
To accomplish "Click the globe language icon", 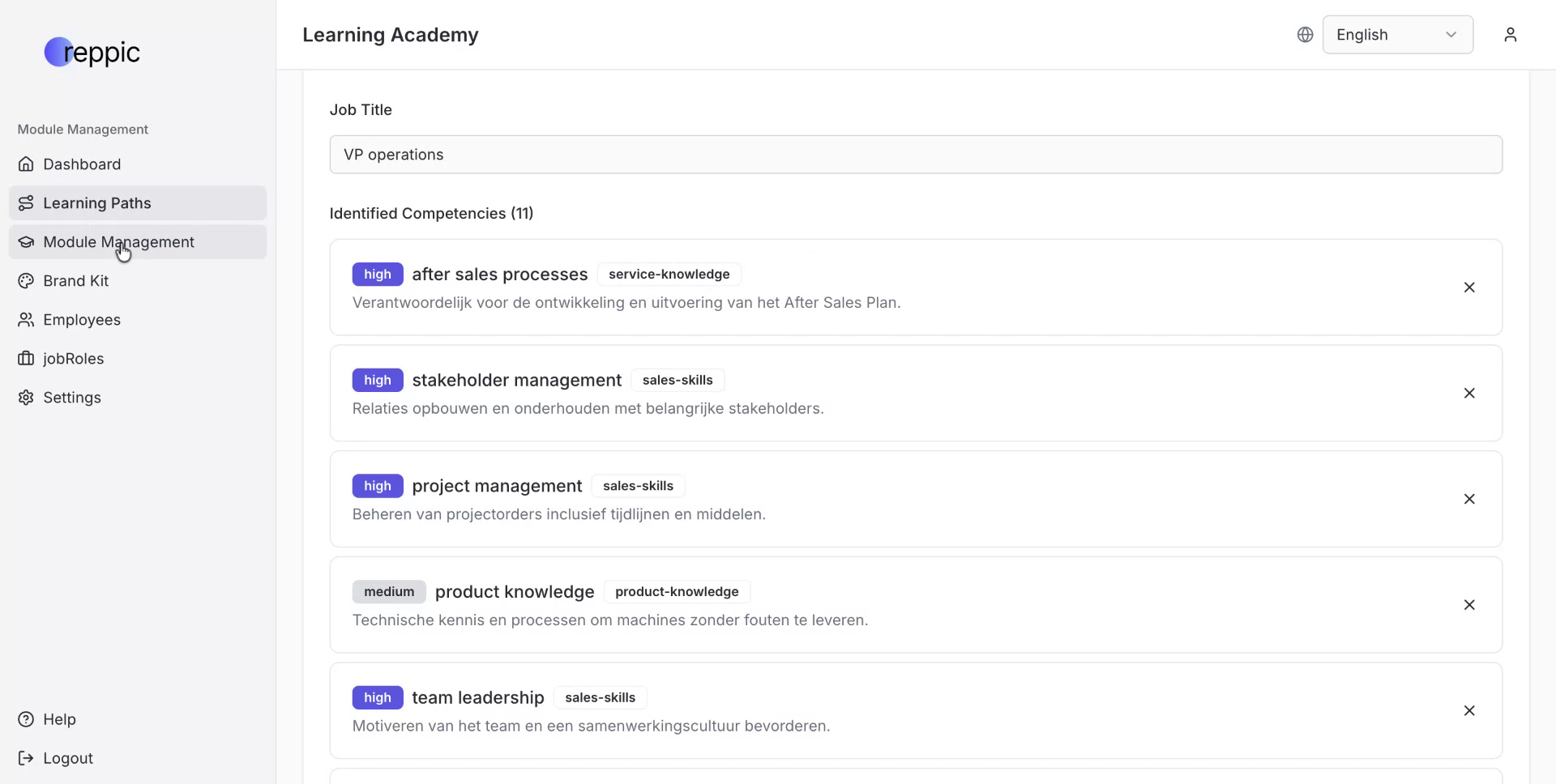I will point(1305,35).
